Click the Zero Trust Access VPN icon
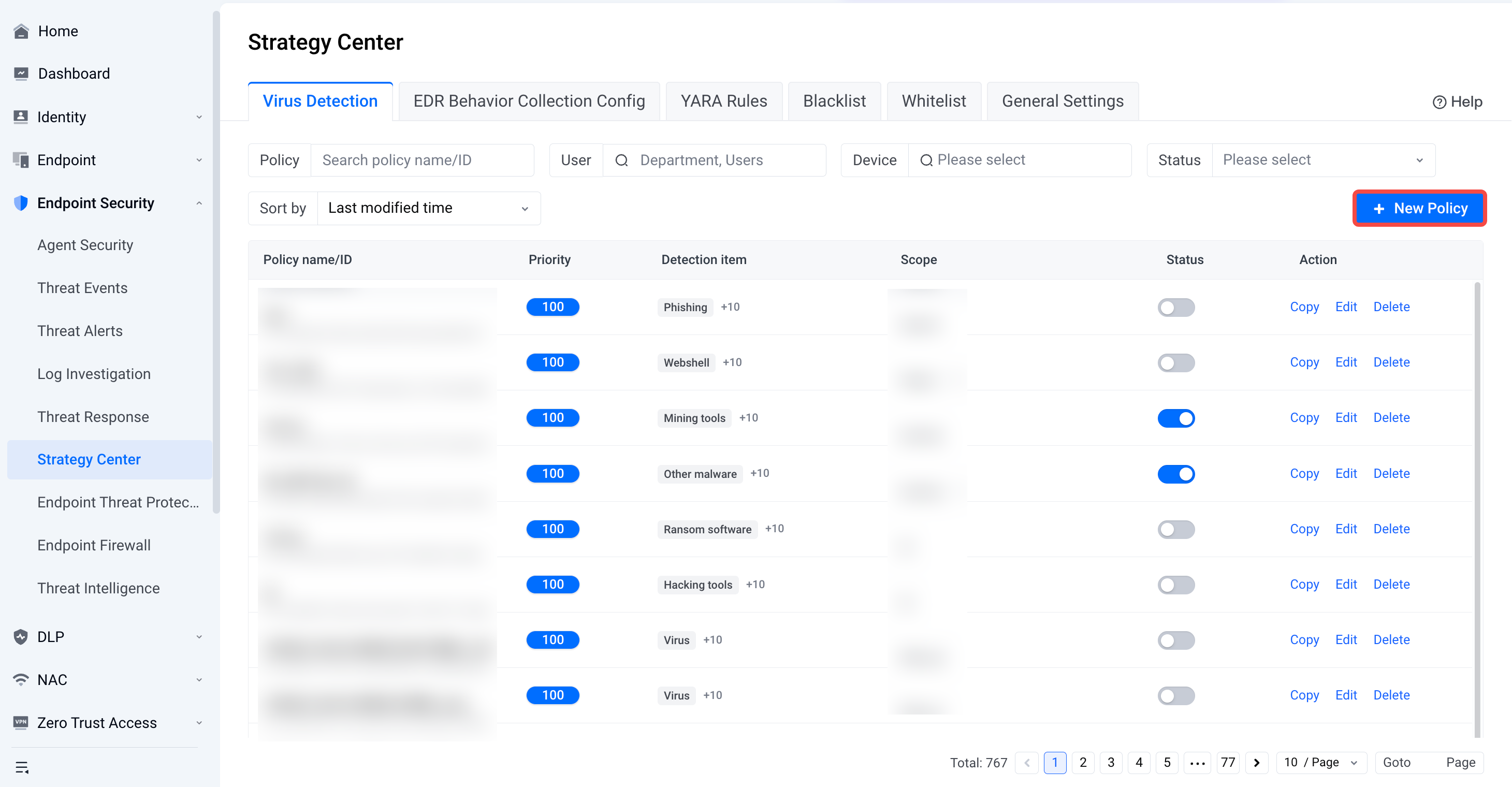1512x787 pixels. [21, 722]
